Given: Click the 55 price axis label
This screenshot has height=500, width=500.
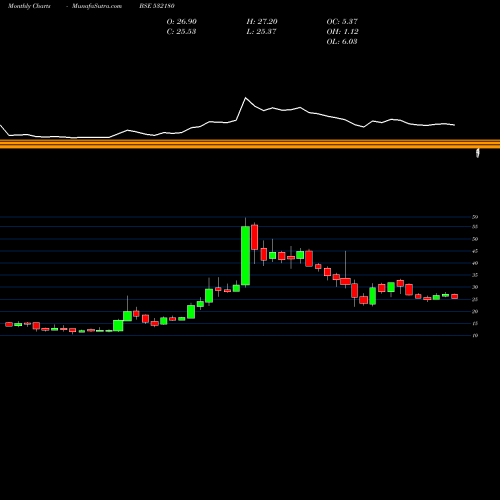Looking at the screenshot, I should click(475, 227).
